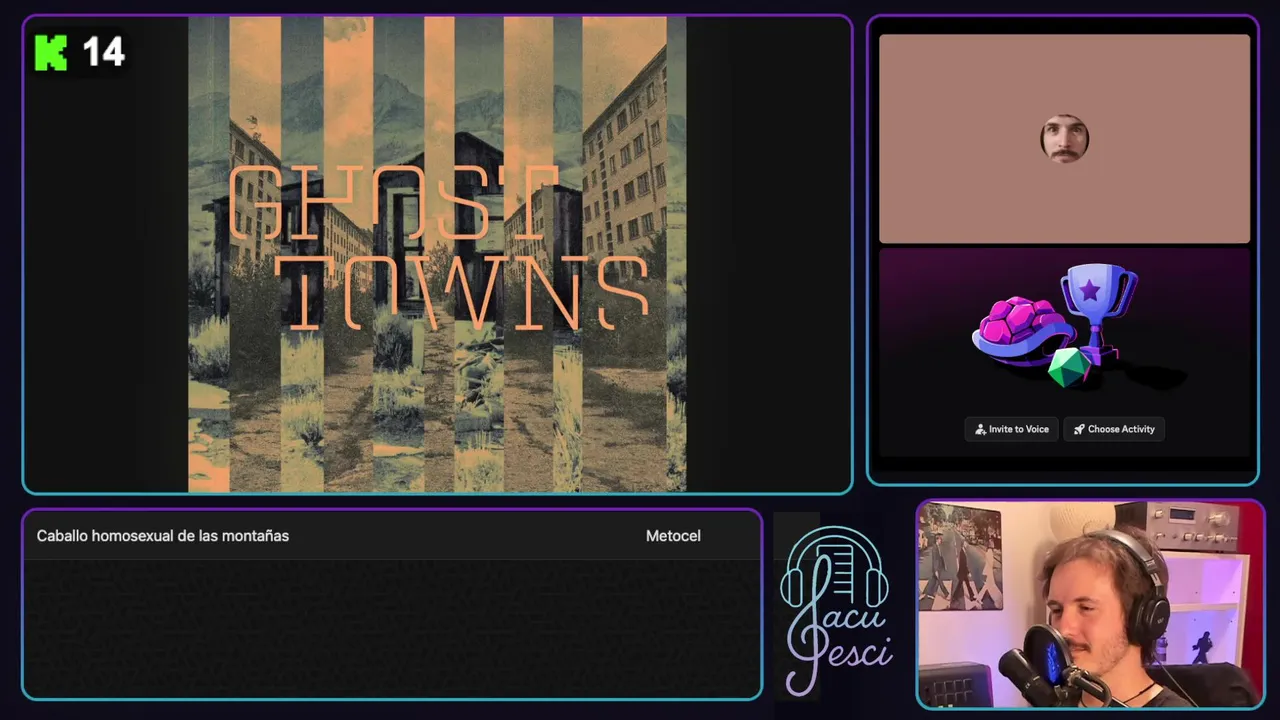
Task: Click the Invite to Voice button
Action: coord(1012,429)
